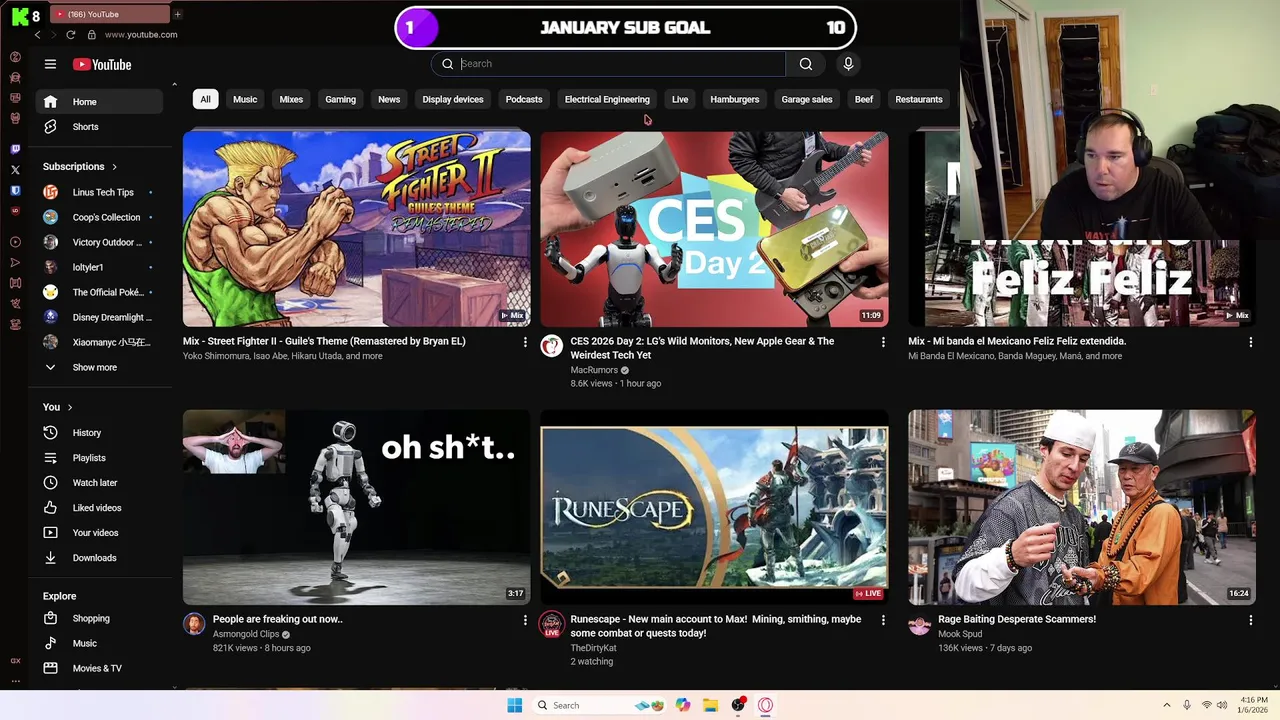This screenshot has height=720, width=1280.
Task: Open options menu for Runescape live stream
Action: coord(883,620)
